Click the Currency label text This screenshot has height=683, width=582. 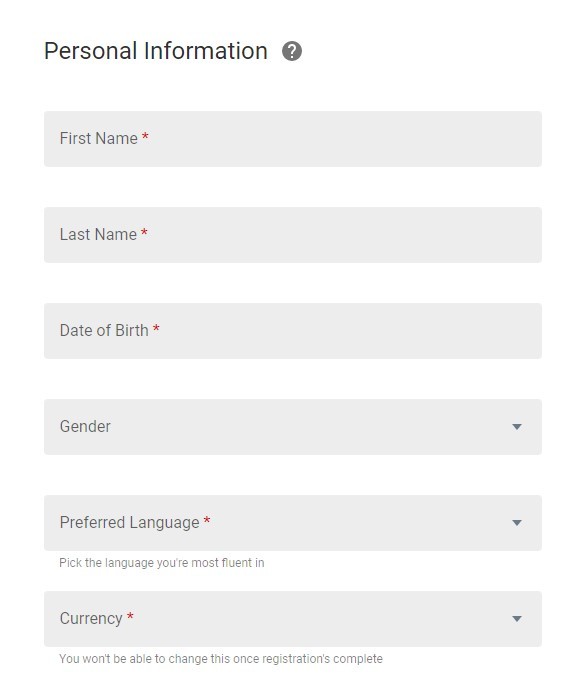click(x=91, y=619)
